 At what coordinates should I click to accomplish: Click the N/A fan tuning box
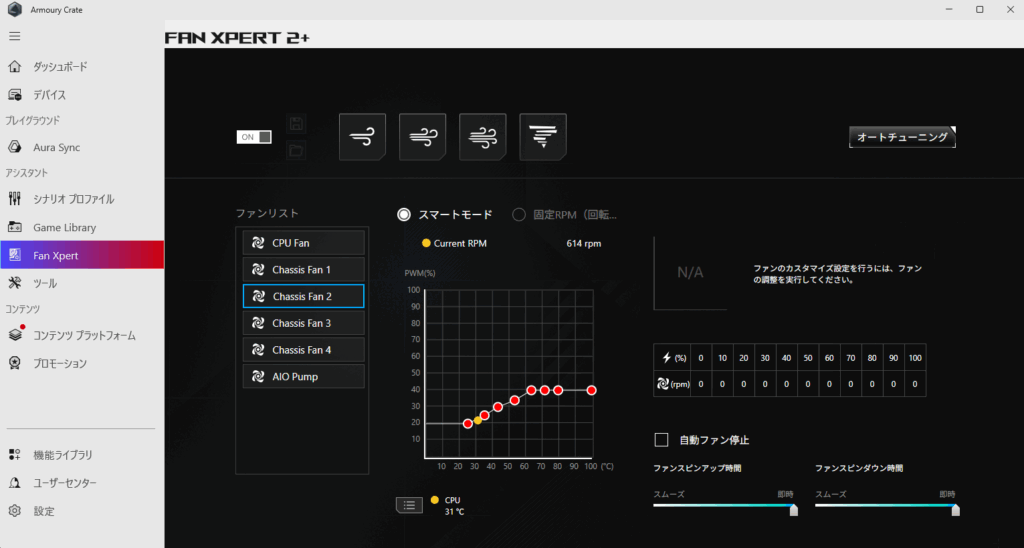tap(690, 273)
